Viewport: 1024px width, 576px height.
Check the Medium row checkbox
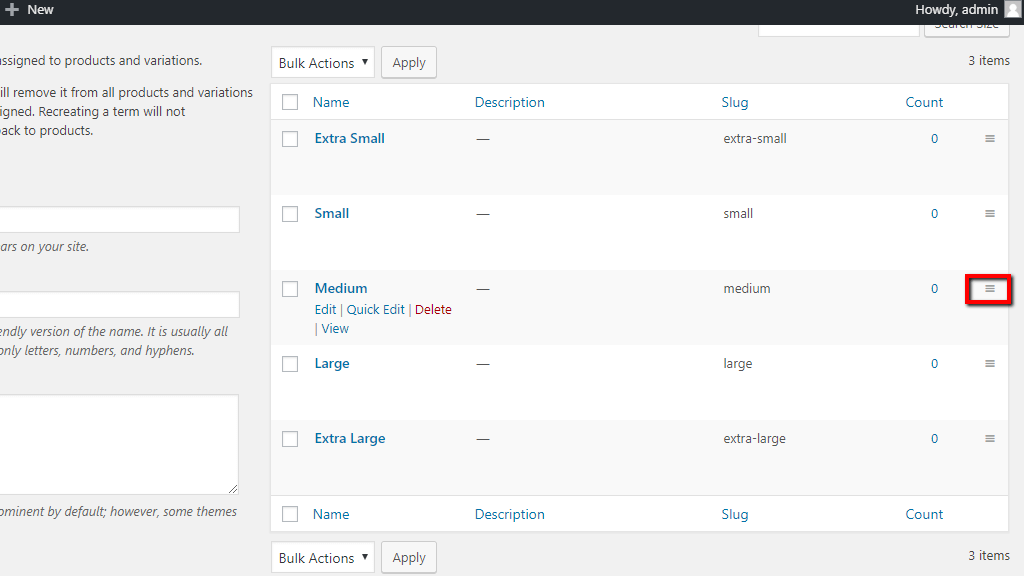point(290,289)
